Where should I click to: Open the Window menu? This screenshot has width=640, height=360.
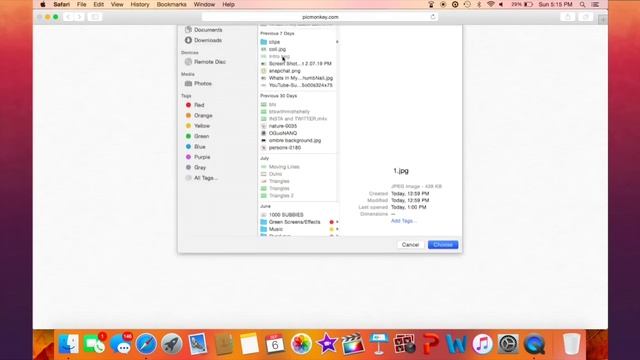point(204,4)
